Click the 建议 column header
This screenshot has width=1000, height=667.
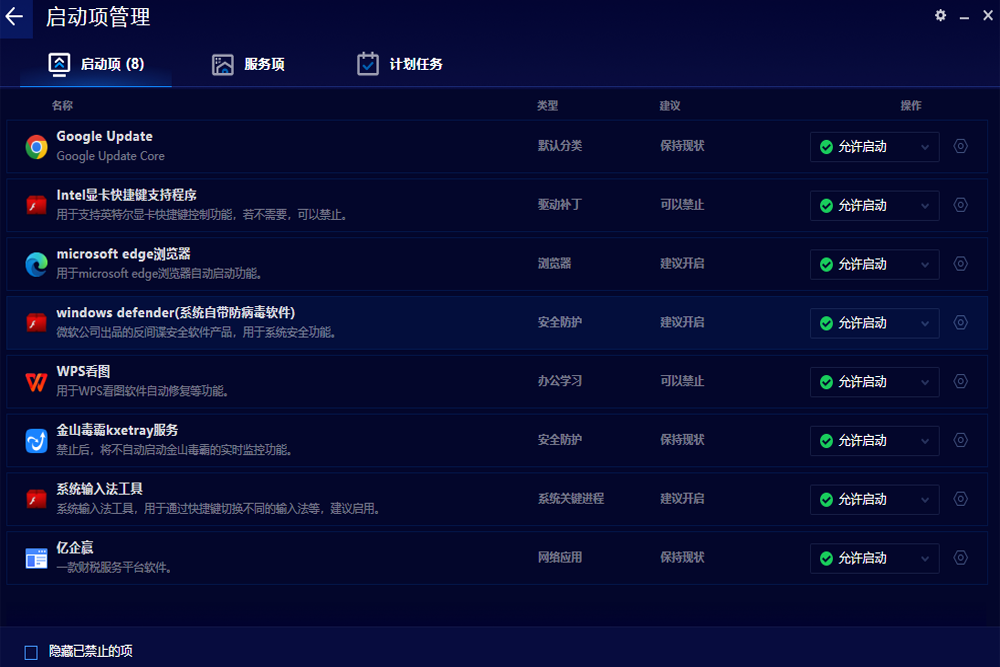(670, 106)
